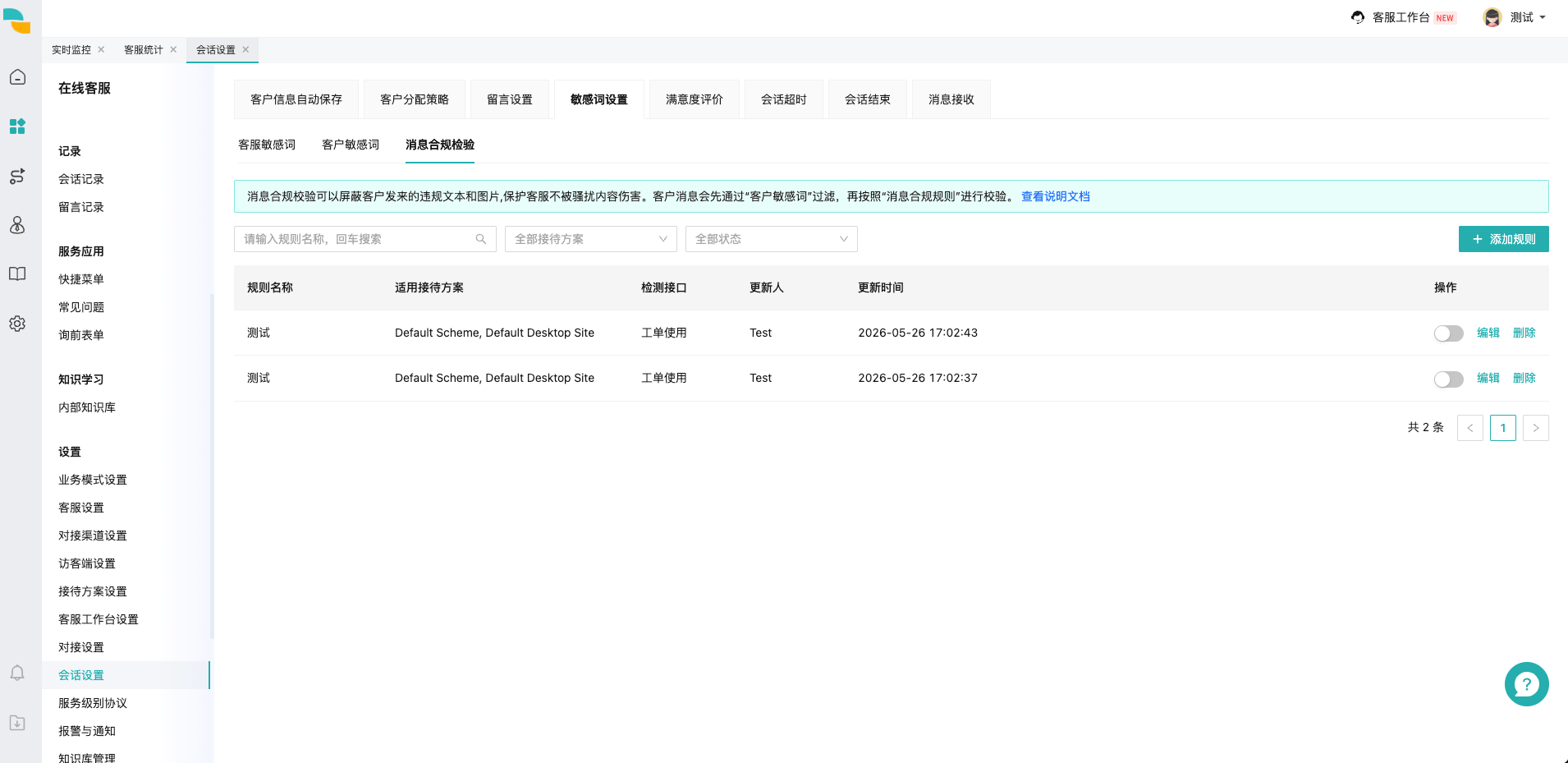Close the 会话设置 tab
Image resolution: width=1568 pixels, height=763 pixels.
(245, 49)
